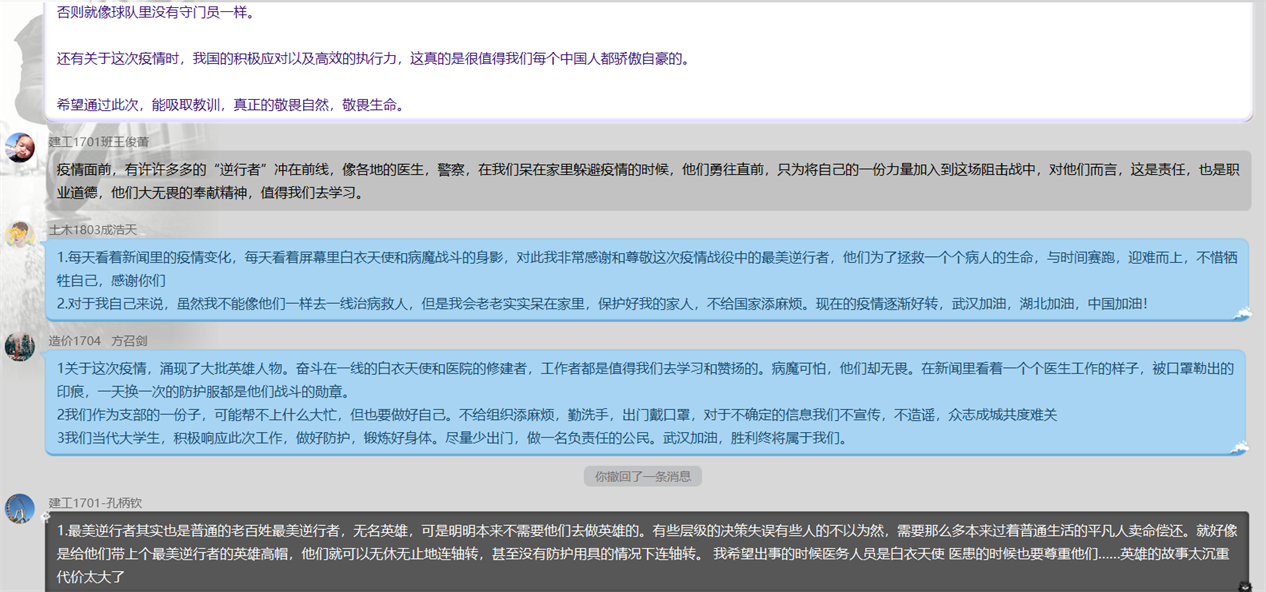Click black mascot icon on dark bubble
The width and height of the screenshot is (1266, 592).
(x=1245, y=586)
